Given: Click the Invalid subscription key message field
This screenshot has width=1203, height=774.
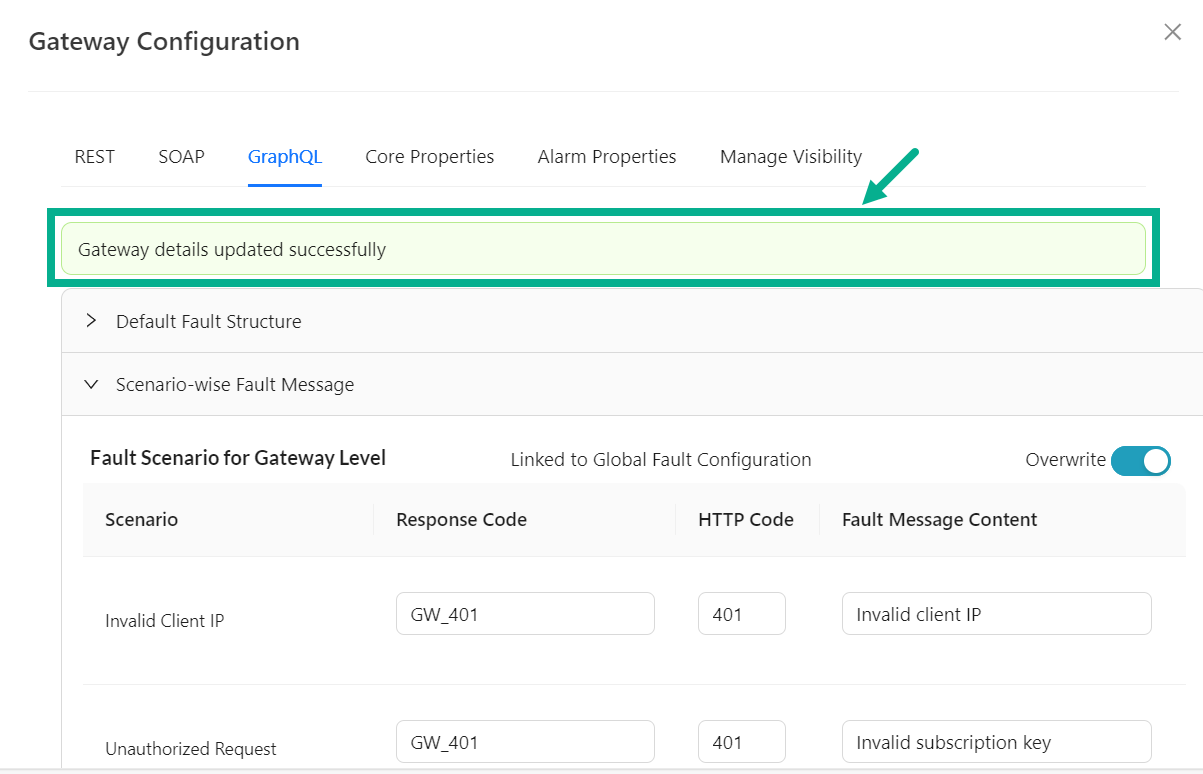Looking at the screenshot, I should (996, 742).
